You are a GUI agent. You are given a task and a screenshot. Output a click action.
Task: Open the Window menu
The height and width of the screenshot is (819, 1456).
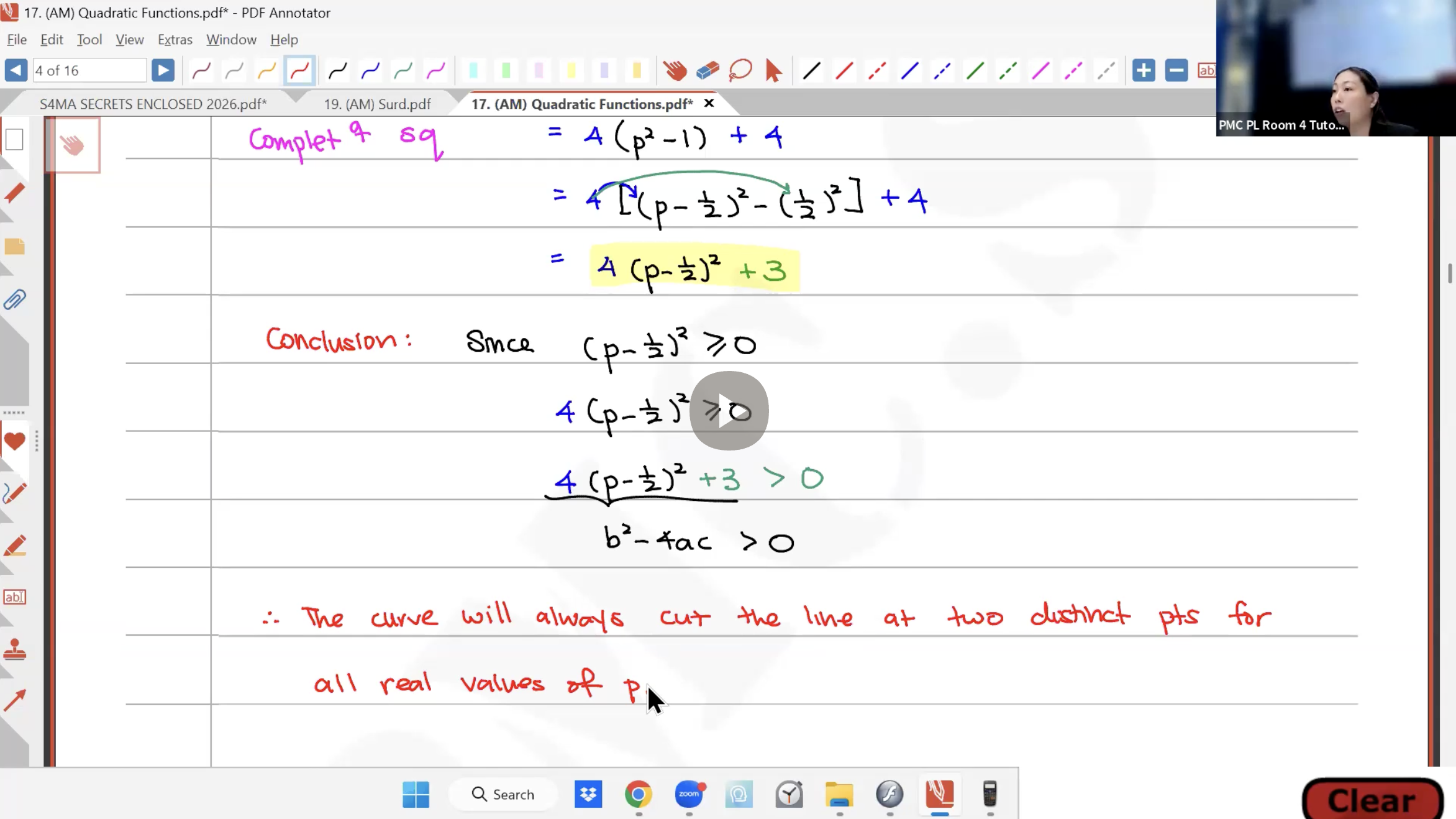click(231, 39)
